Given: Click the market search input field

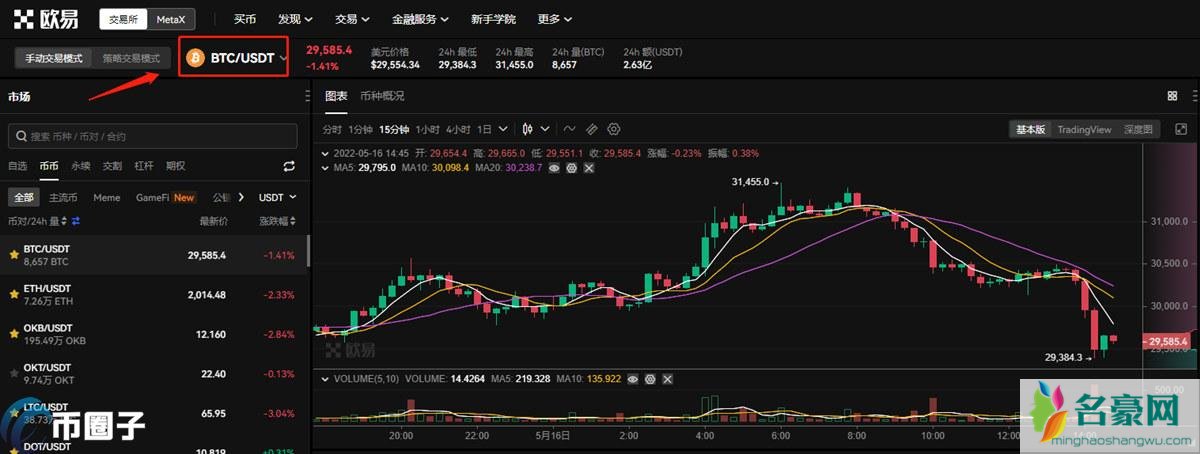Looking at the screenshot, I should coord(152,136).
